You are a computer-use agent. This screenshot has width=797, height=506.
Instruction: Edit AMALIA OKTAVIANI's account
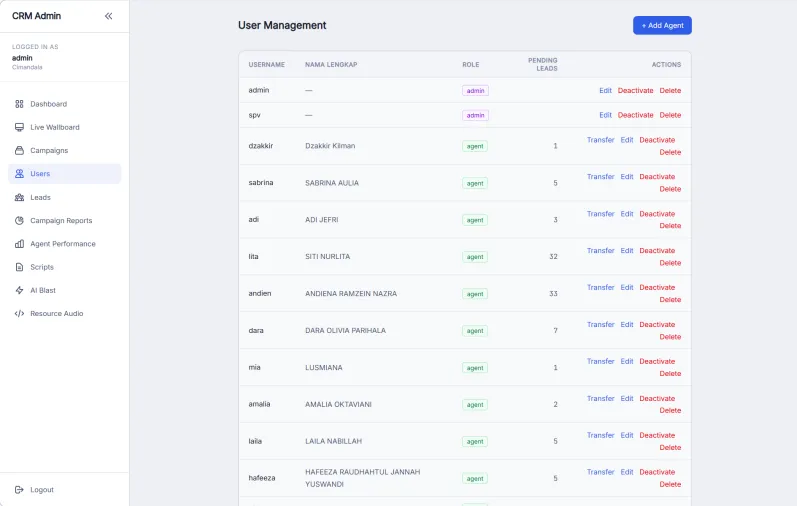627,398
